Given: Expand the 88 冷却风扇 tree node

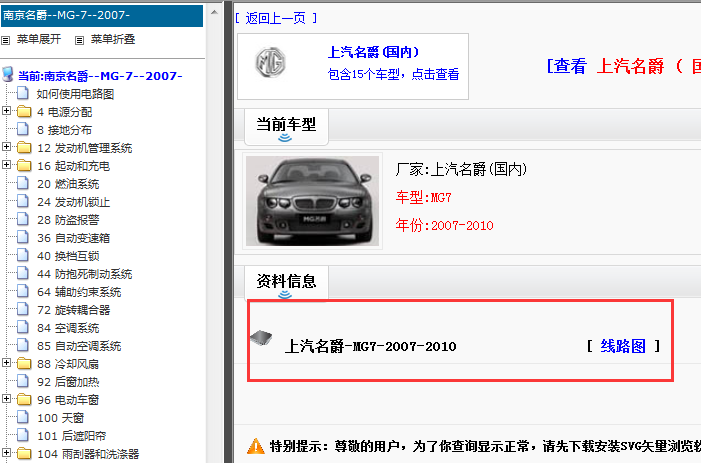Looking at the screenshot, I should click(x=6, y=362).
